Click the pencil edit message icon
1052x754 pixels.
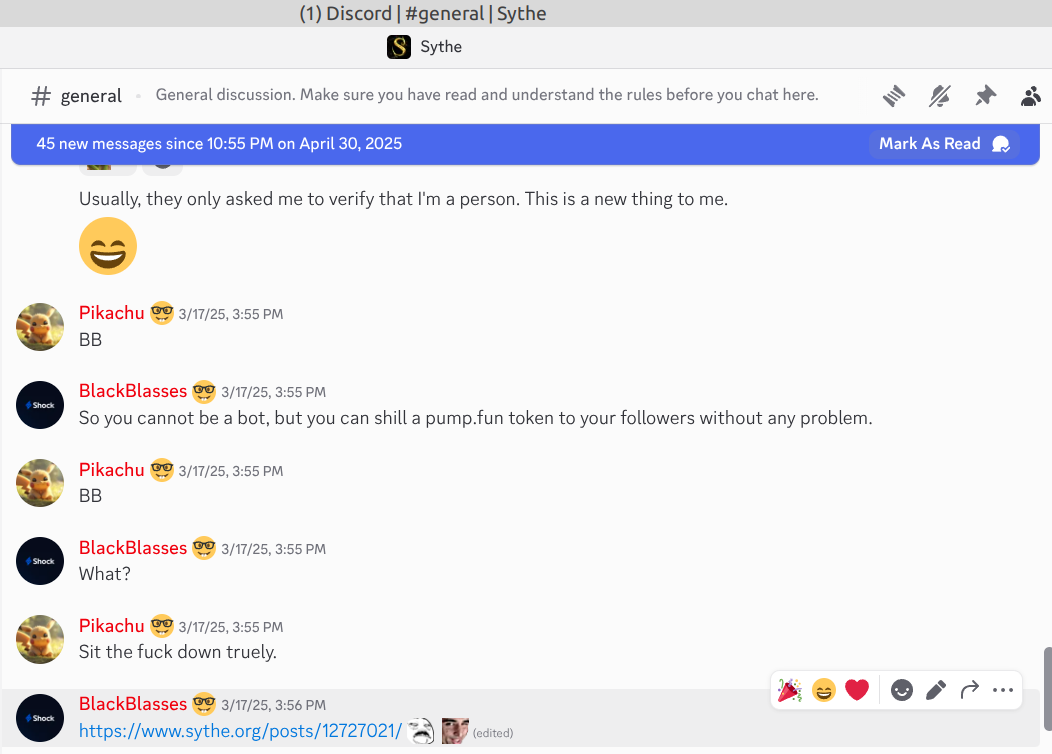[936, 690]
